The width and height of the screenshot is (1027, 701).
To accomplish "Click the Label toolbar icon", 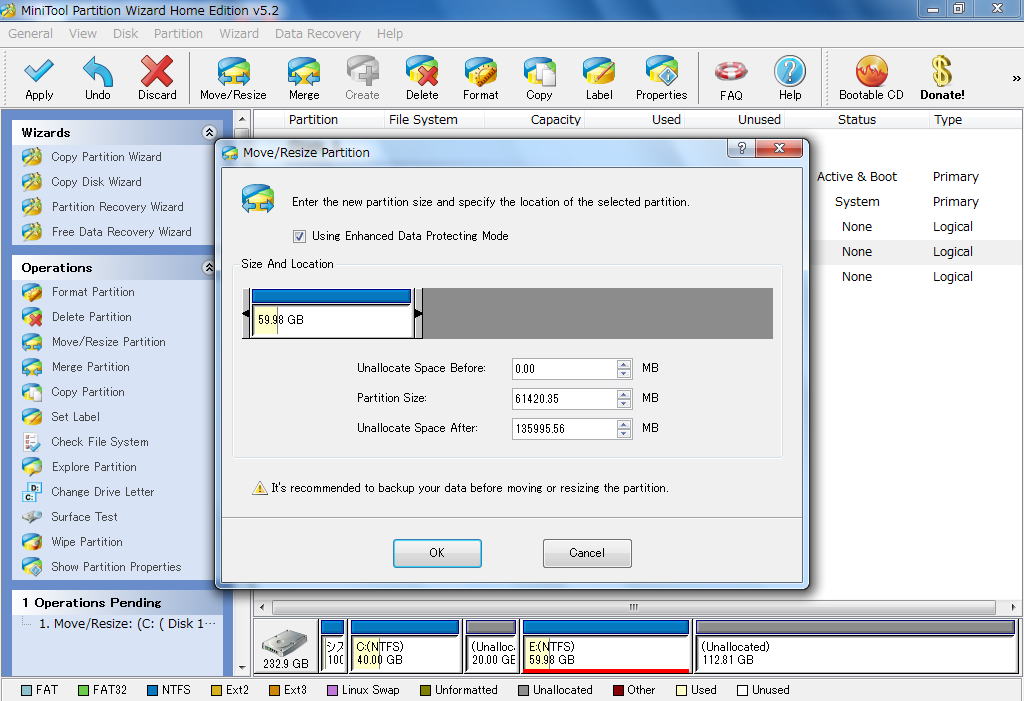I will (x=599, y=78).
